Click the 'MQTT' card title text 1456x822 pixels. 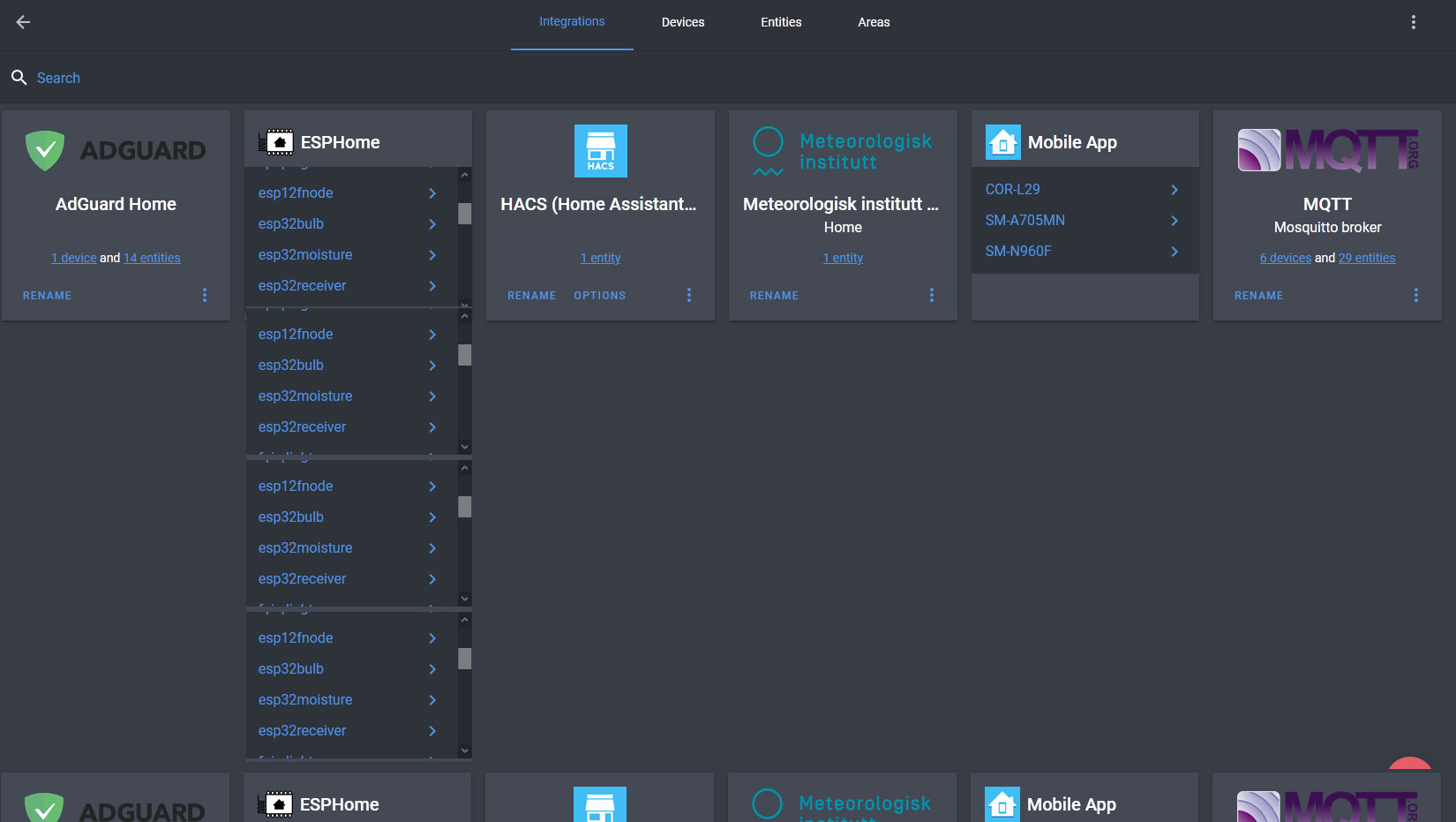[x=1328, y=204]
